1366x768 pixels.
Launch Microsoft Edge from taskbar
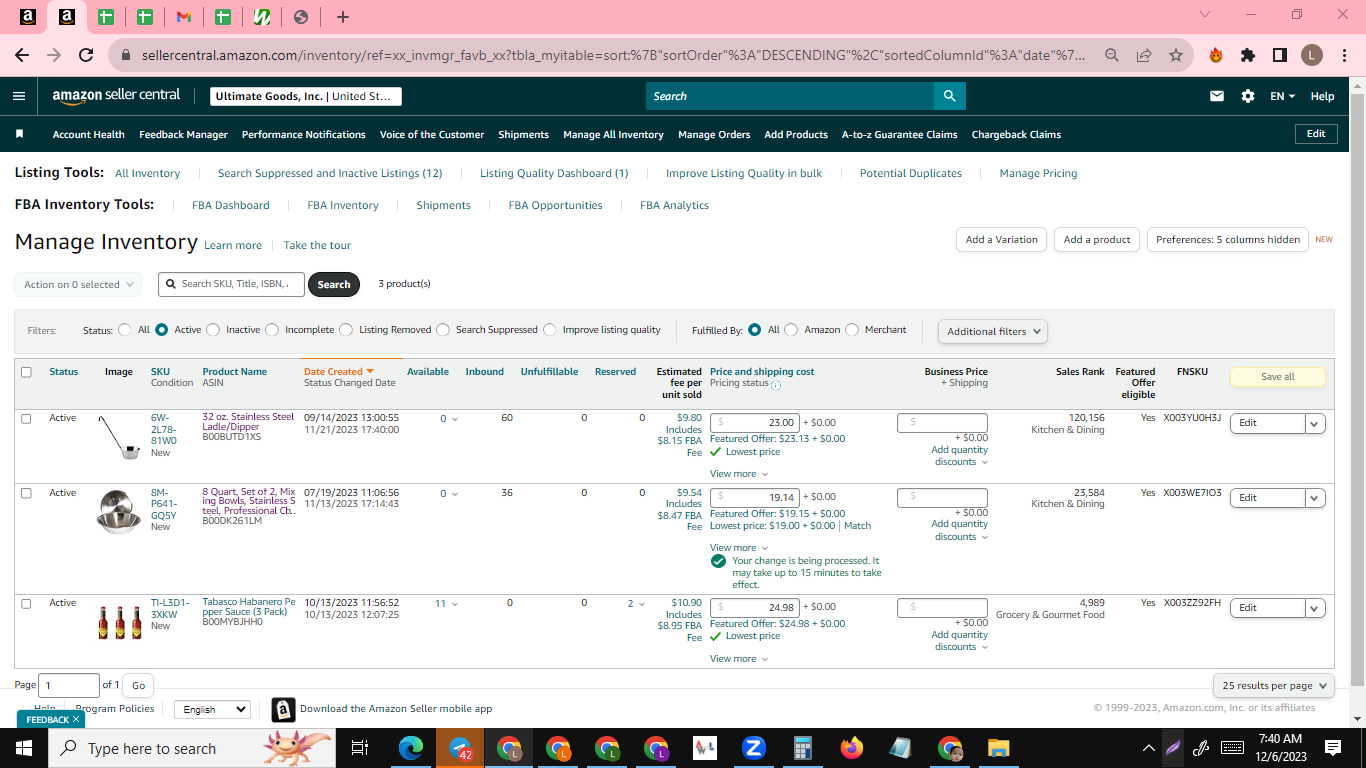click(x=411, y=748)
